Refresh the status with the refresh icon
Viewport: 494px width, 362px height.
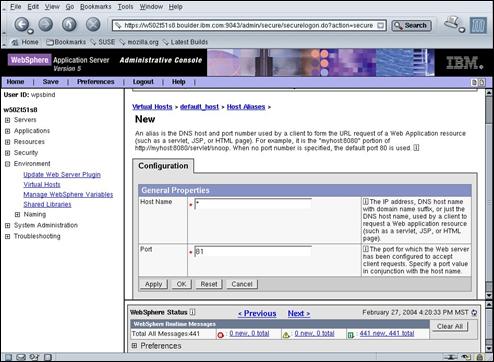tap(474, 313)
